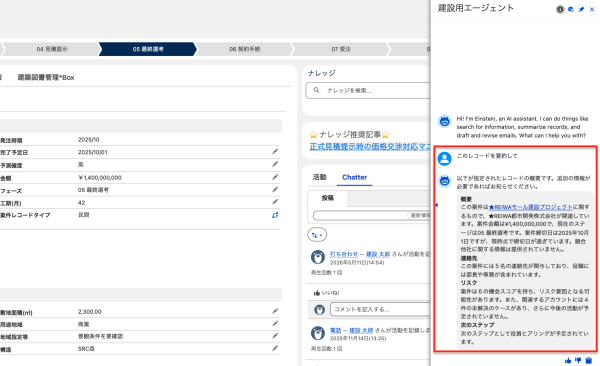The width and height of the screenshot is (600, 366).
Task: Open the avatar on the 打ち合わせ post
Action: [x=318, y=257]
